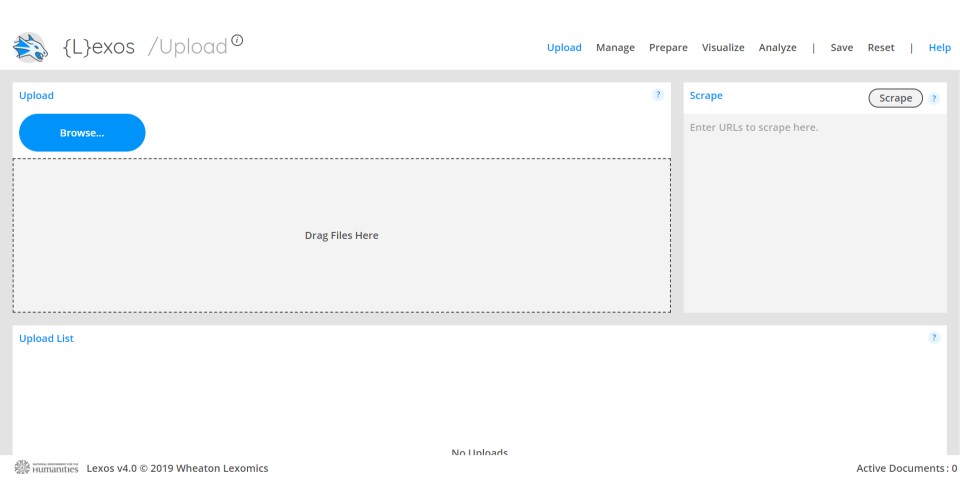Select Save in the top navigation
Viewport: 960px width, 500px height.
point(842,48)
